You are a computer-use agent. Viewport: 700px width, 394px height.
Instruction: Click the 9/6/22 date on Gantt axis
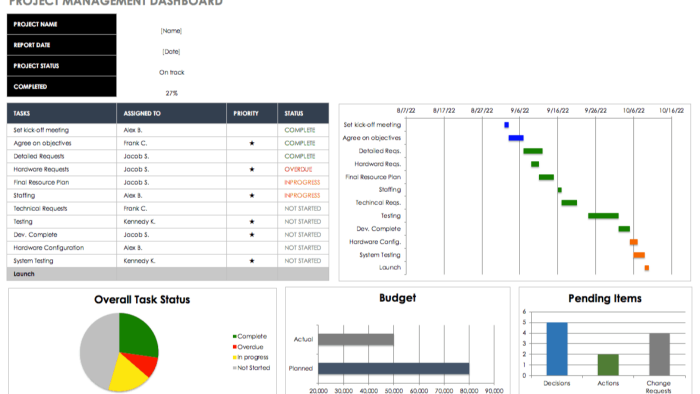point(520,111)
